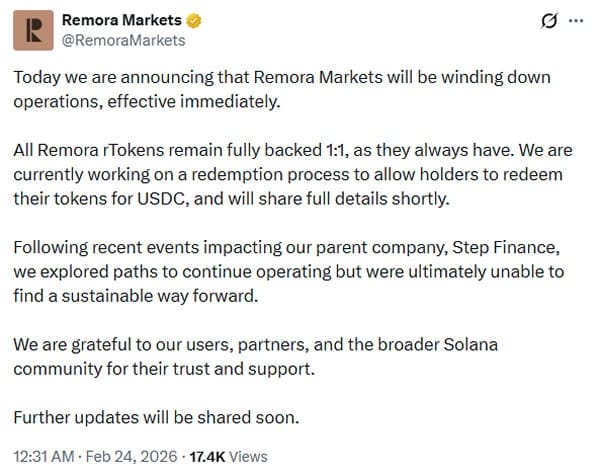Open the three-dot more options menu
Screen dimensions: 600x476
(576, 20)
